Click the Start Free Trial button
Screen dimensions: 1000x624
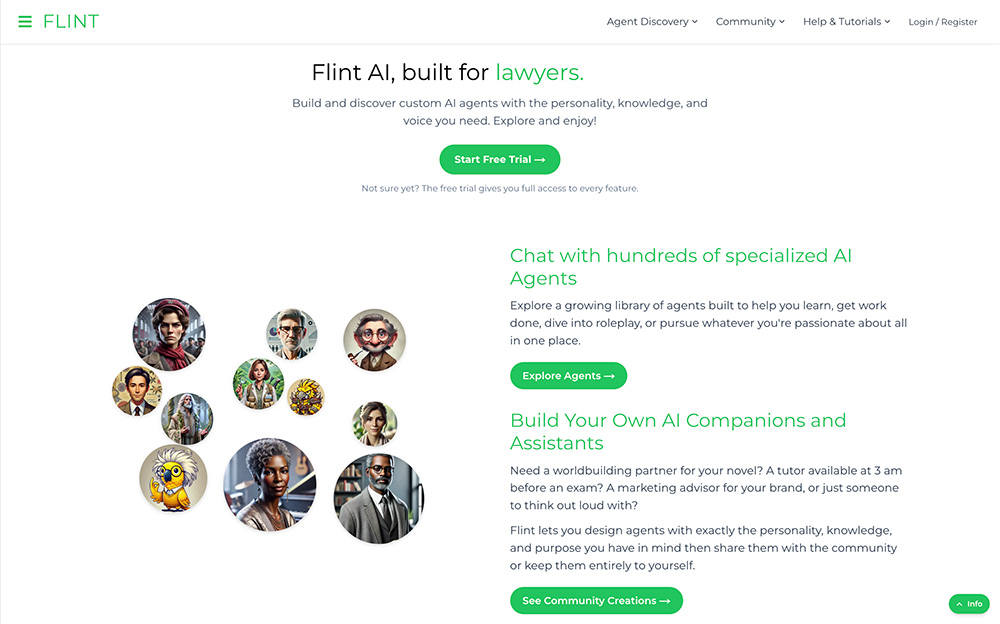(500, 160)
